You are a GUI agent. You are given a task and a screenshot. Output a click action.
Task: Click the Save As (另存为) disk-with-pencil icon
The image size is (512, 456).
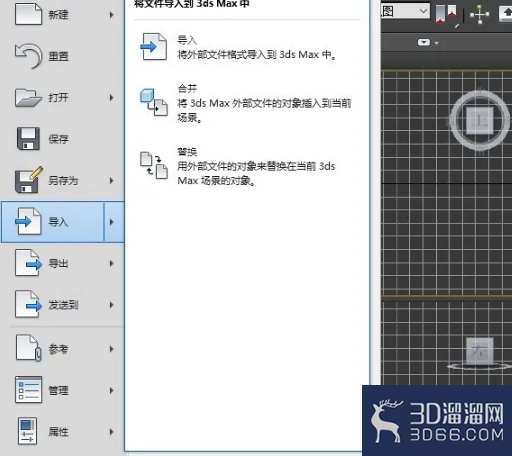[x=29, y=180]
